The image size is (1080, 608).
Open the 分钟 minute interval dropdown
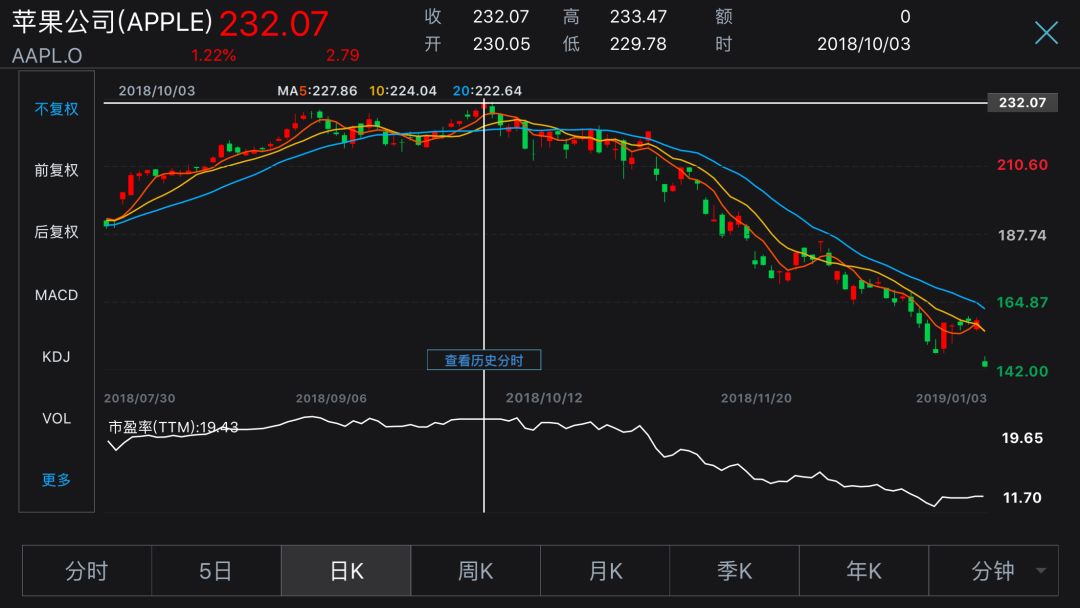992,571
